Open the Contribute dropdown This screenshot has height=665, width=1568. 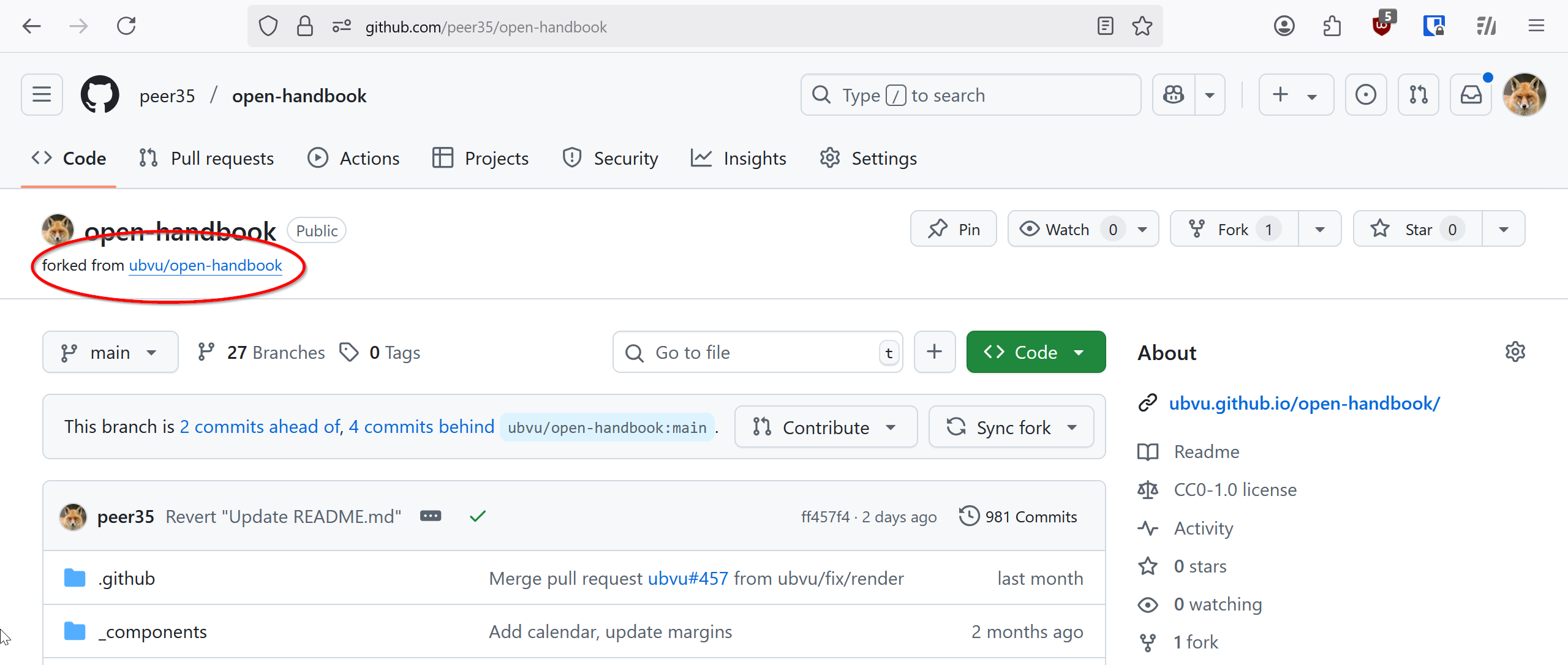point(825,427)
